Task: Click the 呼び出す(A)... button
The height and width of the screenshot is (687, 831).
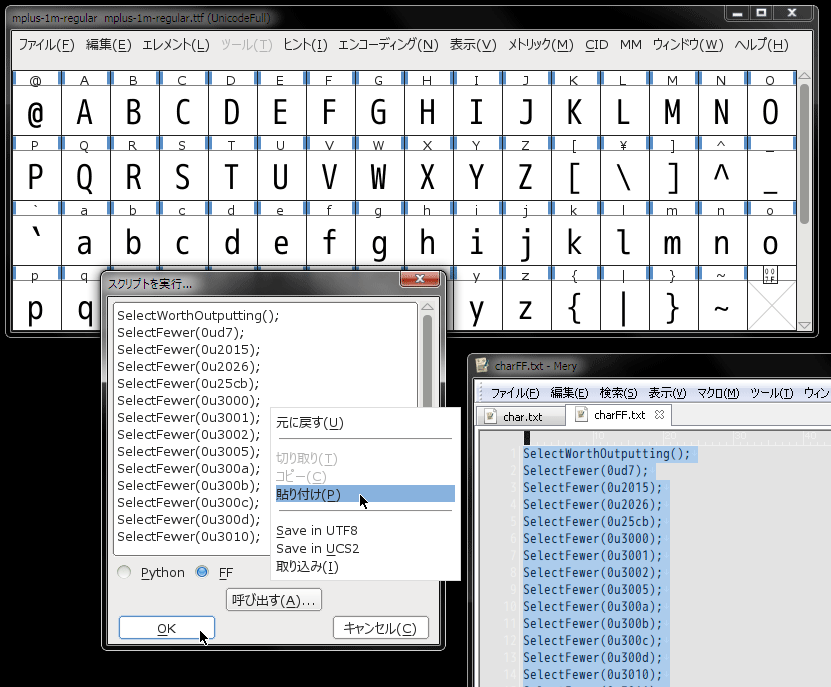Action: (273, 600)
